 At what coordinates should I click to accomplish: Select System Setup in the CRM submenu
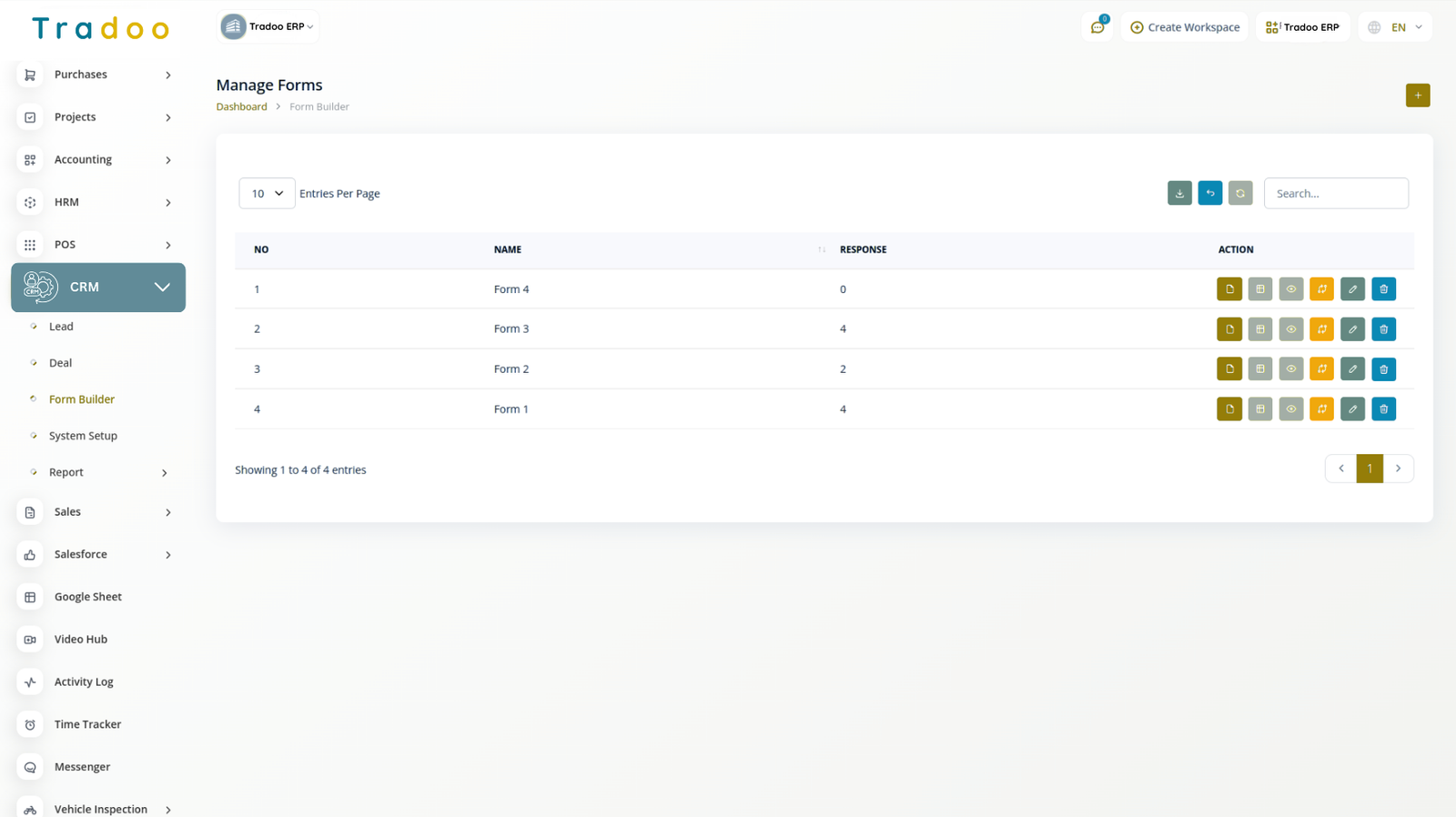(83, 436)
